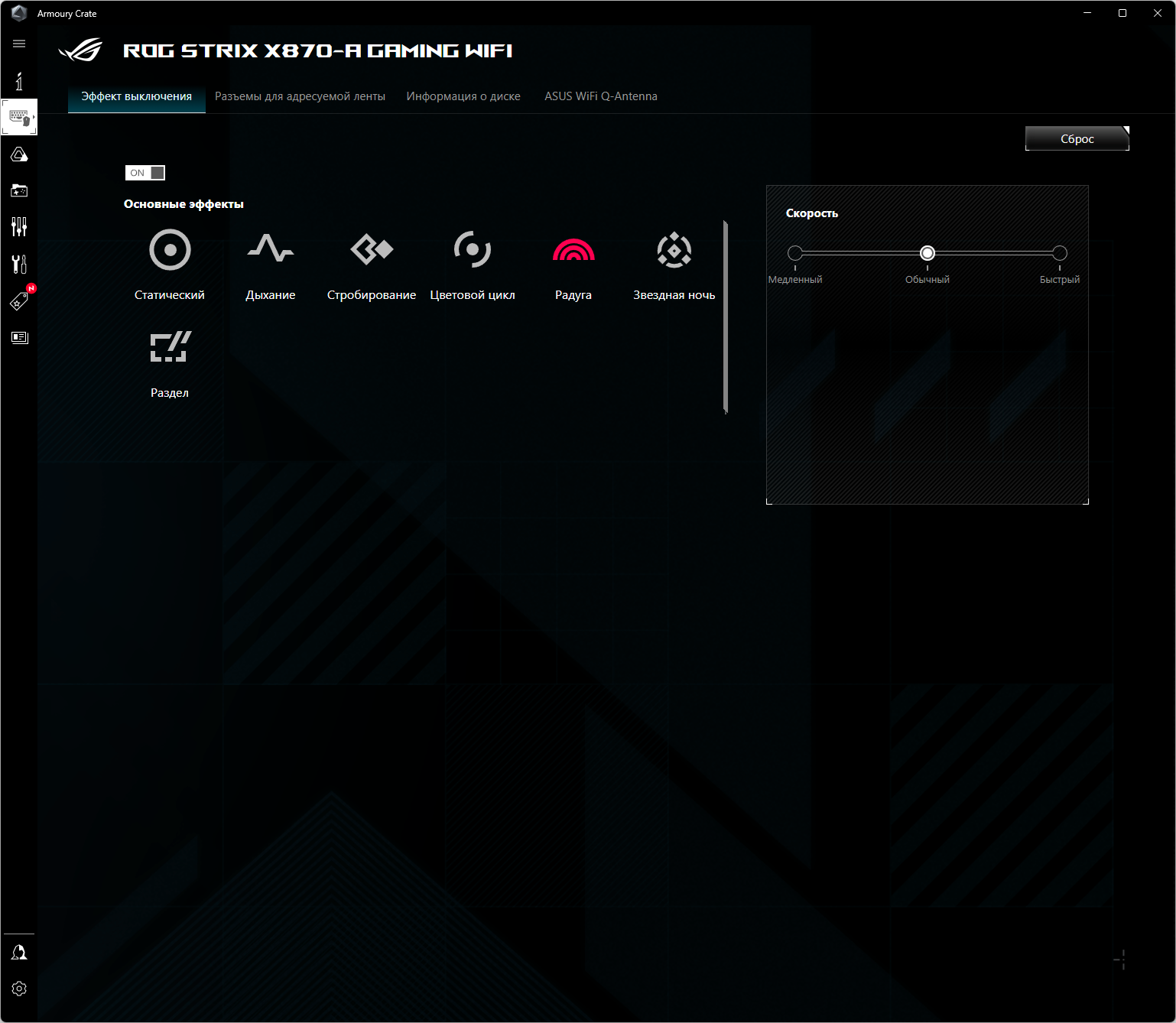Toggle the ON lighting switch off
This screenshot has width=1176, height=1023.
[145, 173]
